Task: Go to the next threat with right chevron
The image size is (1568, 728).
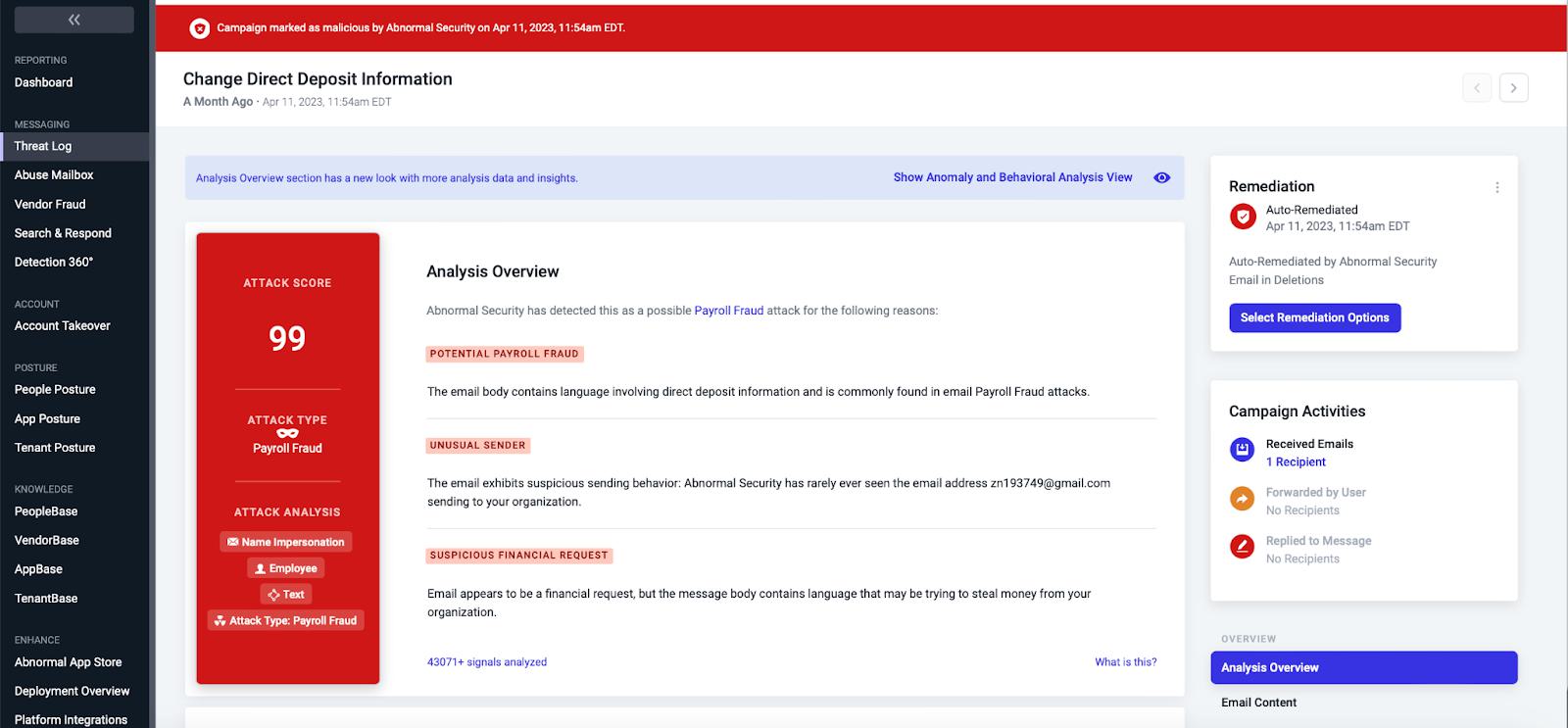Action: pos(1513,87)
